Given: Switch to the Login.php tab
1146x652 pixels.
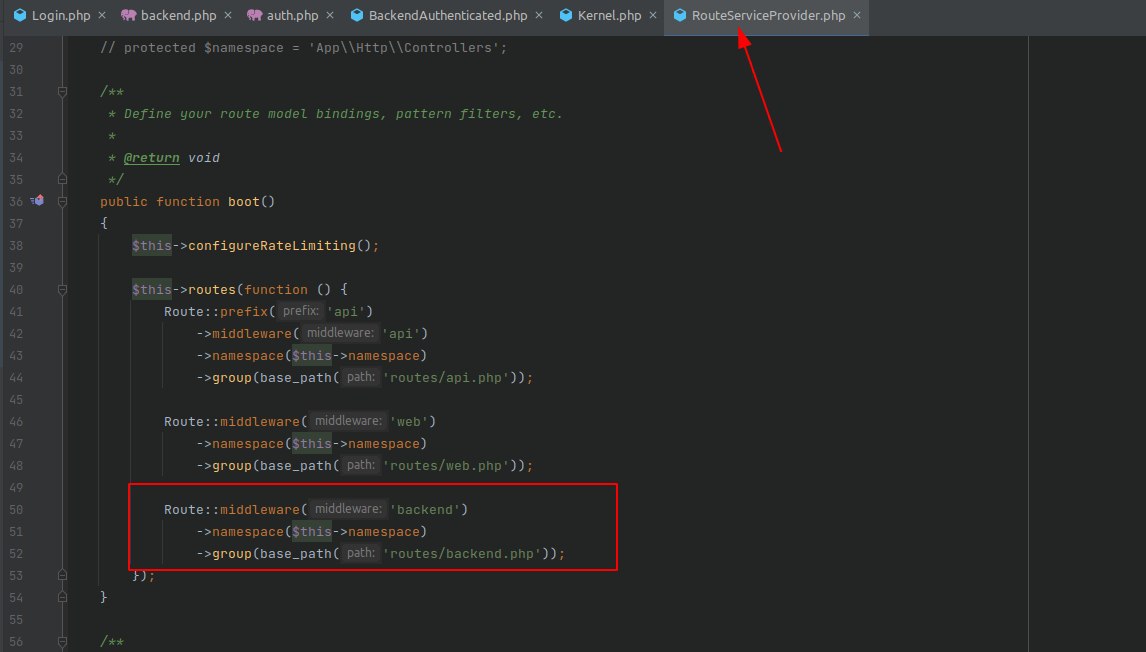Looking at the screenshot, I should 60,15.
